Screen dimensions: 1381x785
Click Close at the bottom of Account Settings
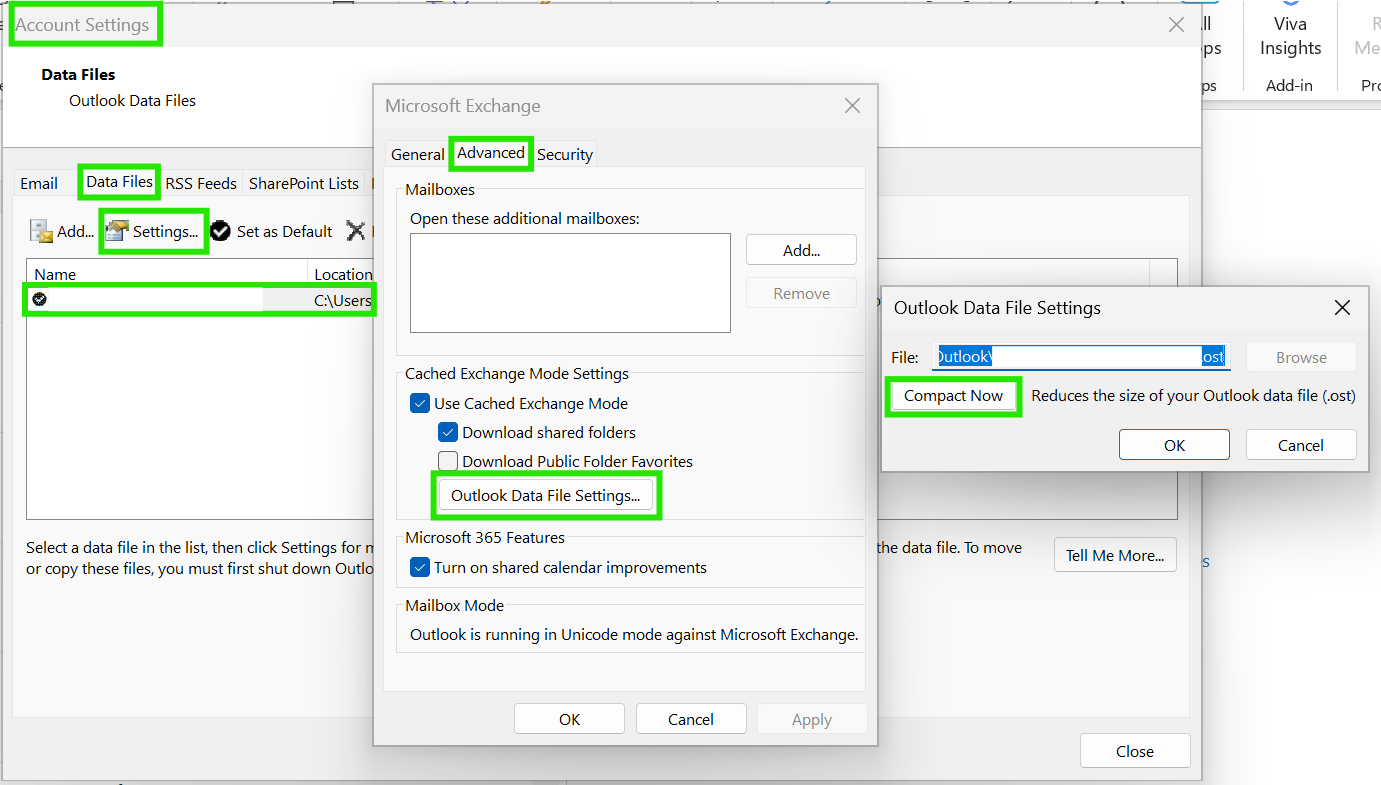[1135, 751]
